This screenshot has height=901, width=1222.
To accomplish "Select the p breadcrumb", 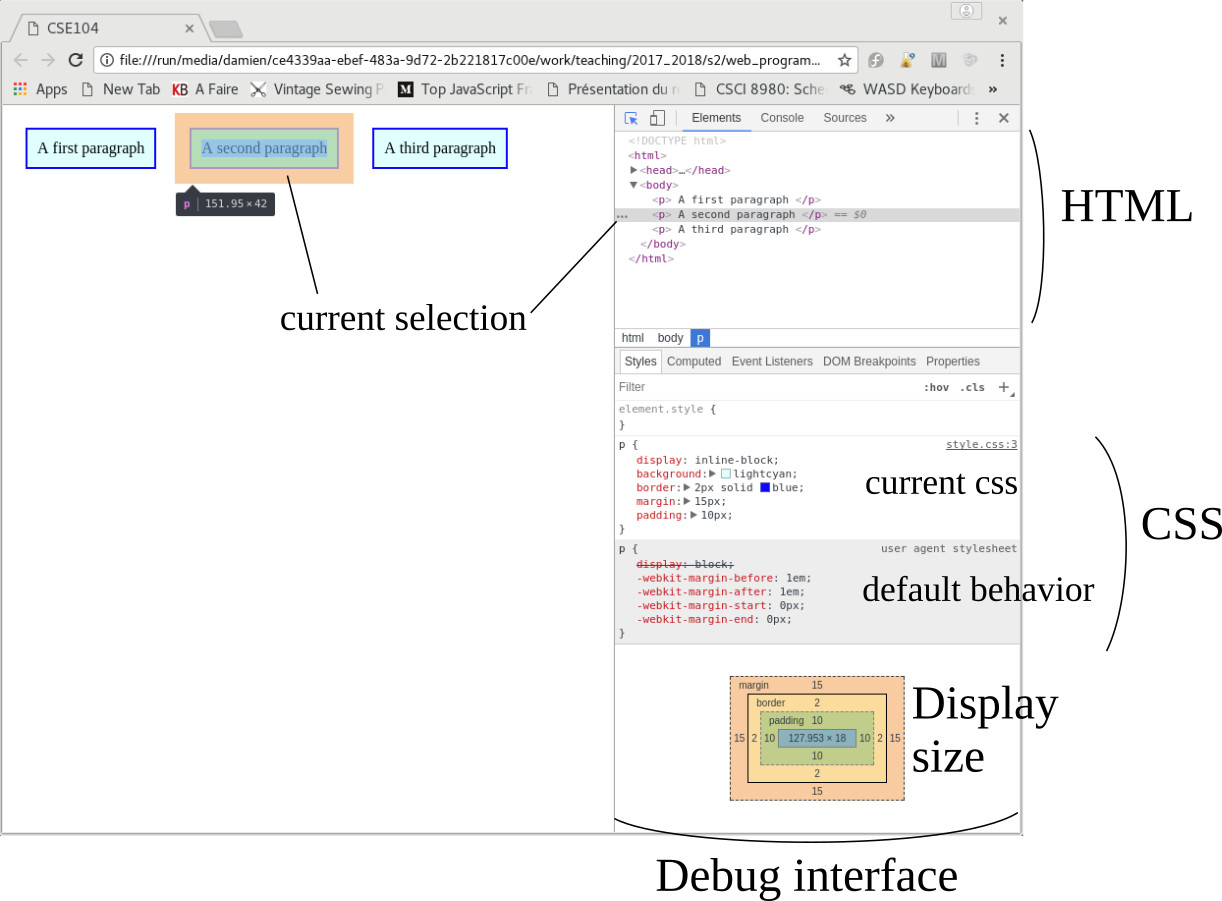I will point(700,338).
